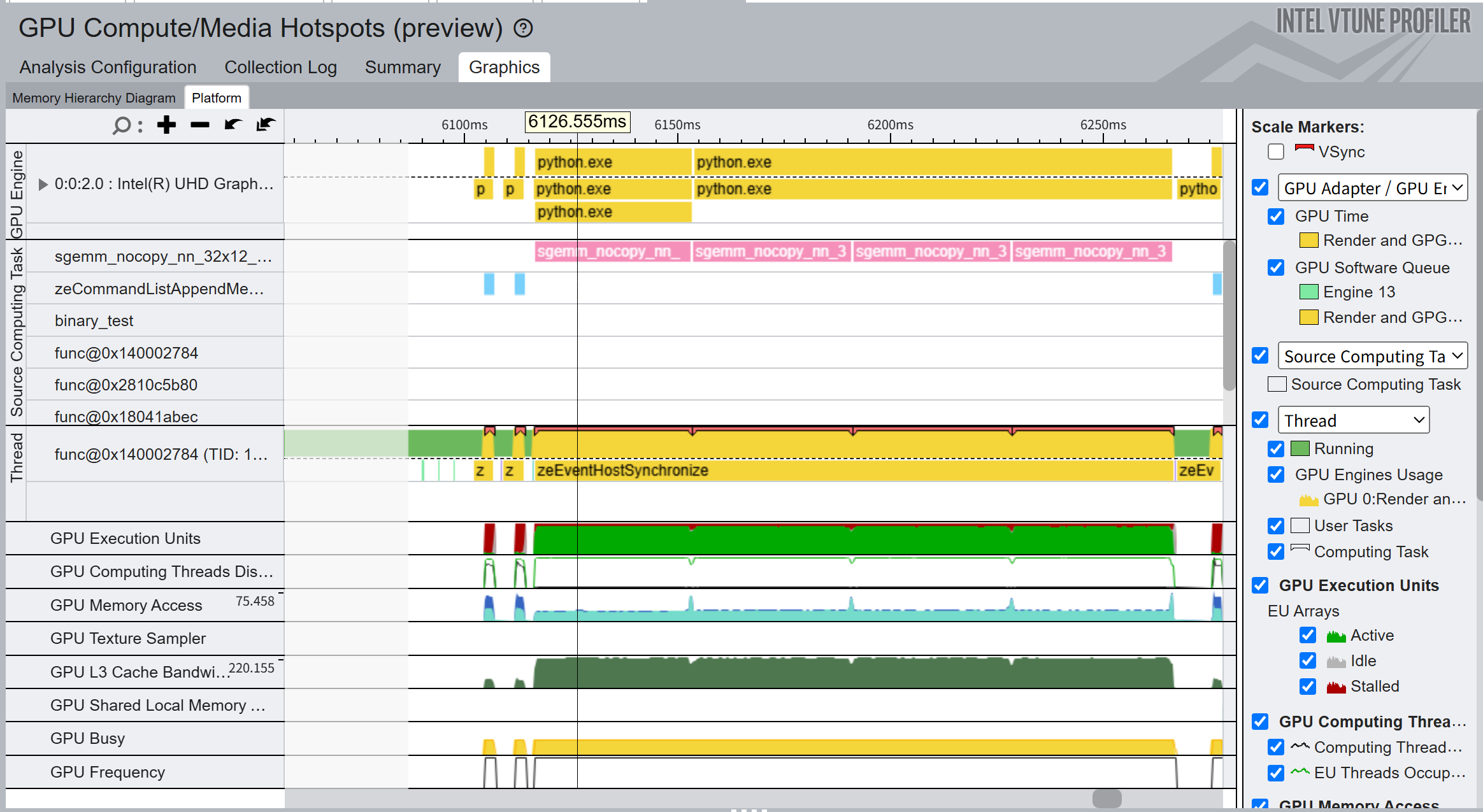Click the Computing Task bracket legend icon
This screenshot has width=1483, height=812.
[x=1300, y=548]
